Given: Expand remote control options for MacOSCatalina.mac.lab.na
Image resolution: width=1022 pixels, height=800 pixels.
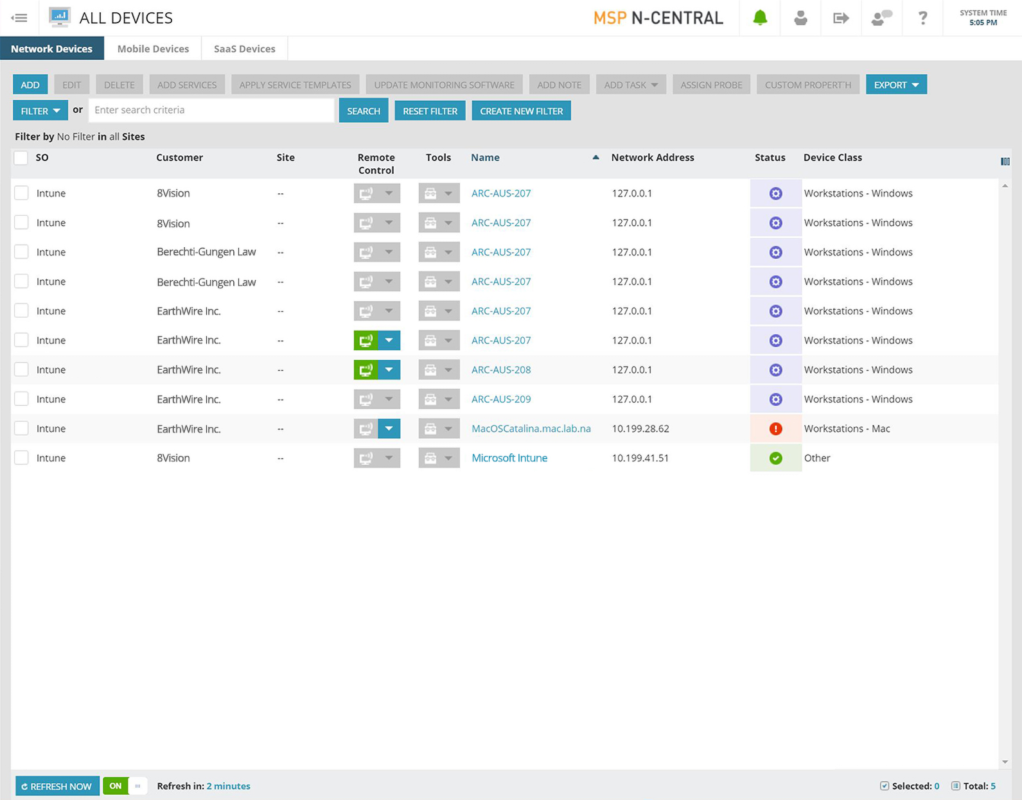Looking at the screenshot, I should (x=389, y=428).
